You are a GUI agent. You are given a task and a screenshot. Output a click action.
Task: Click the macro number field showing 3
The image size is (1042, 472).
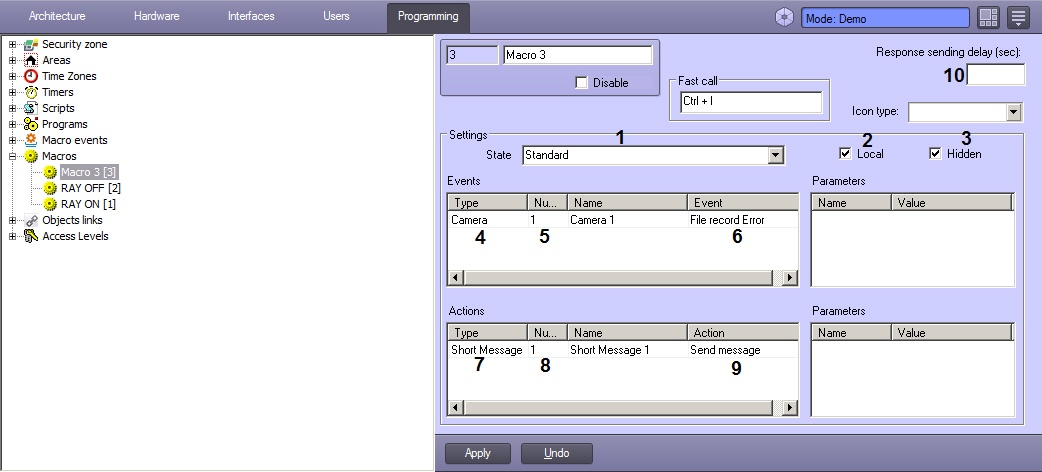point(472,55)
